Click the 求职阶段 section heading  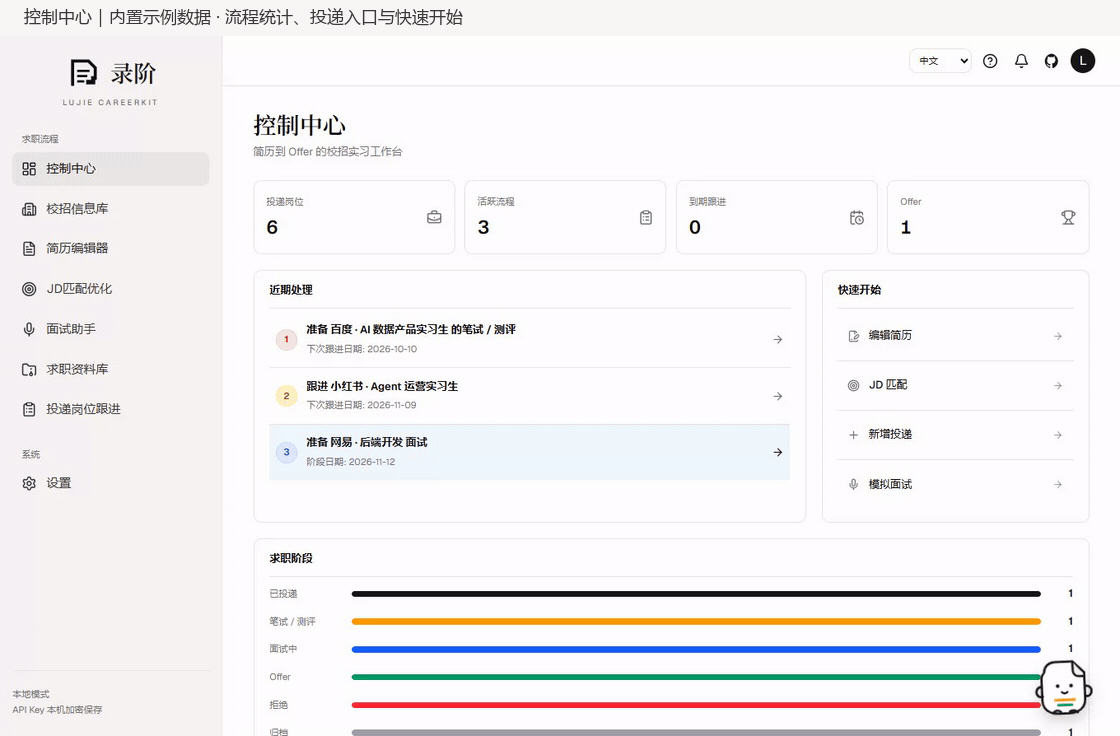point(291,558)
